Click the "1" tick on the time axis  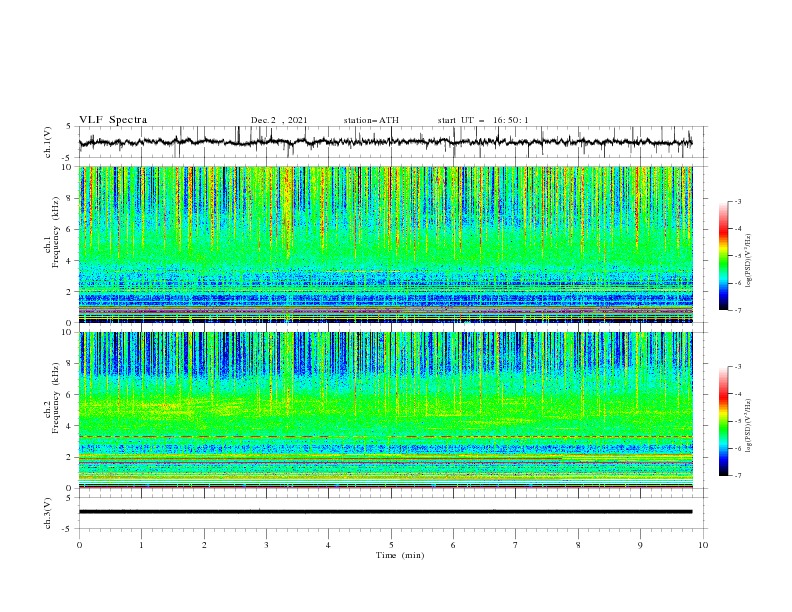pyautogui.click(x=141, y=545)
